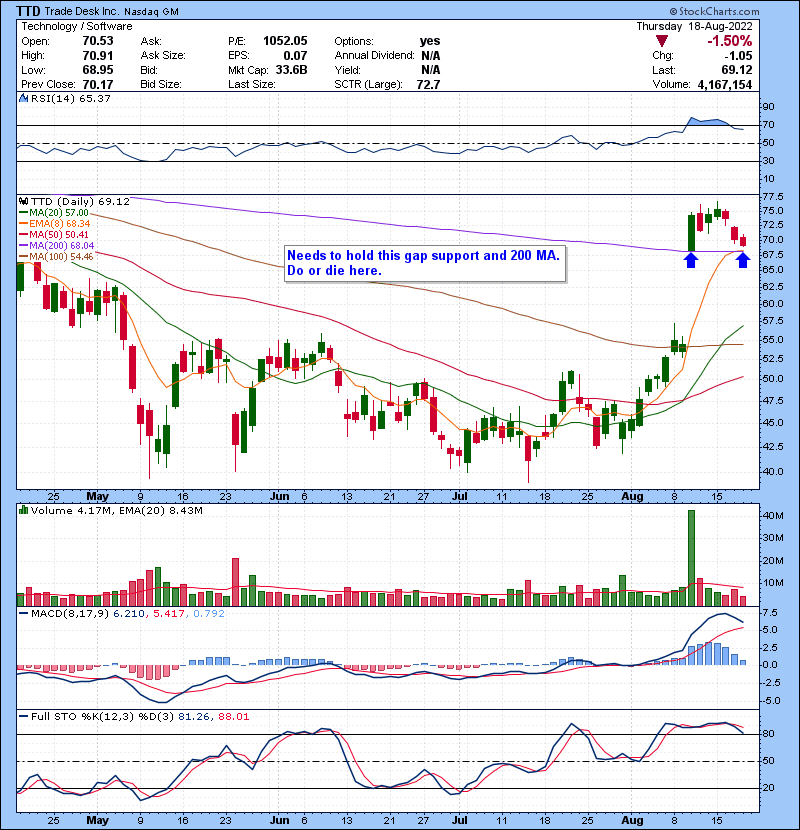Click the MACD histogram value 0.792
This screenshot has height=830, width=800.
click(209, 614)
